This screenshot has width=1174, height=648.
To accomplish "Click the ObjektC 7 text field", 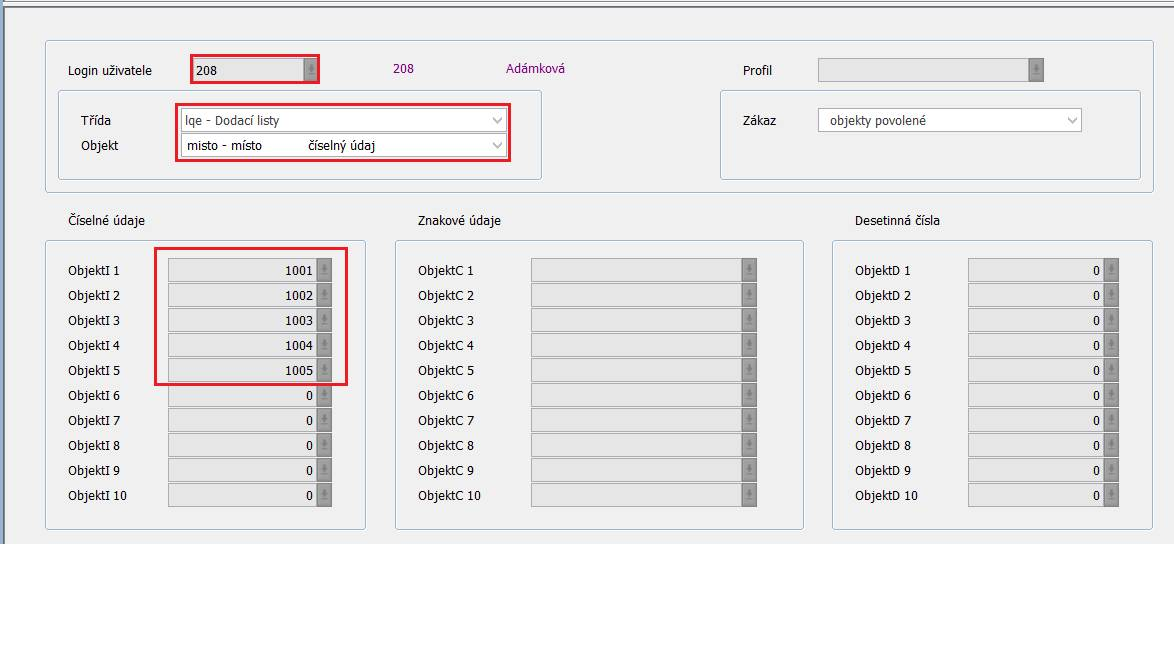I will (x=636, y=420).
